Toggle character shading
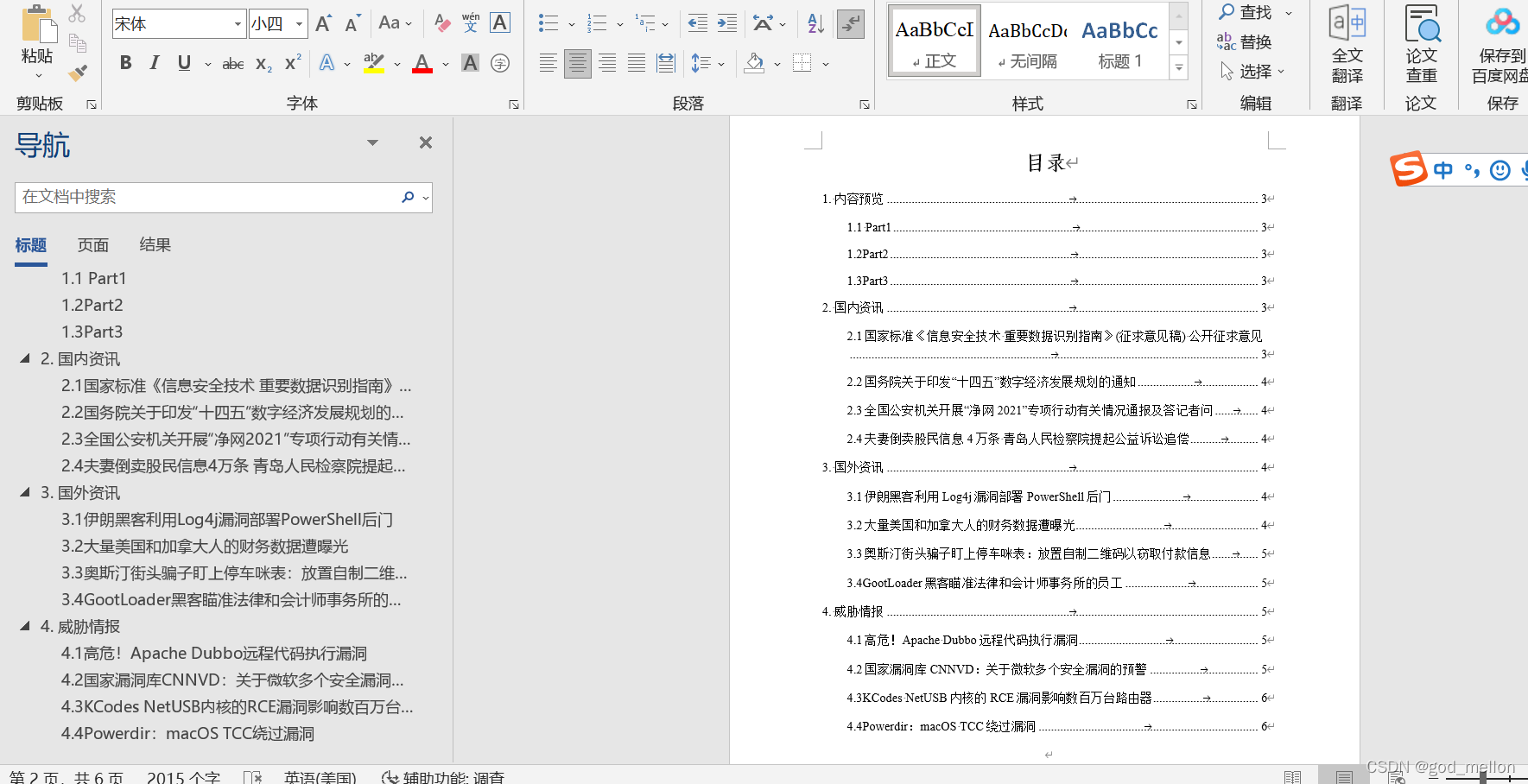Viewport: 1528px width, 784px height. (x=470, y=63)
